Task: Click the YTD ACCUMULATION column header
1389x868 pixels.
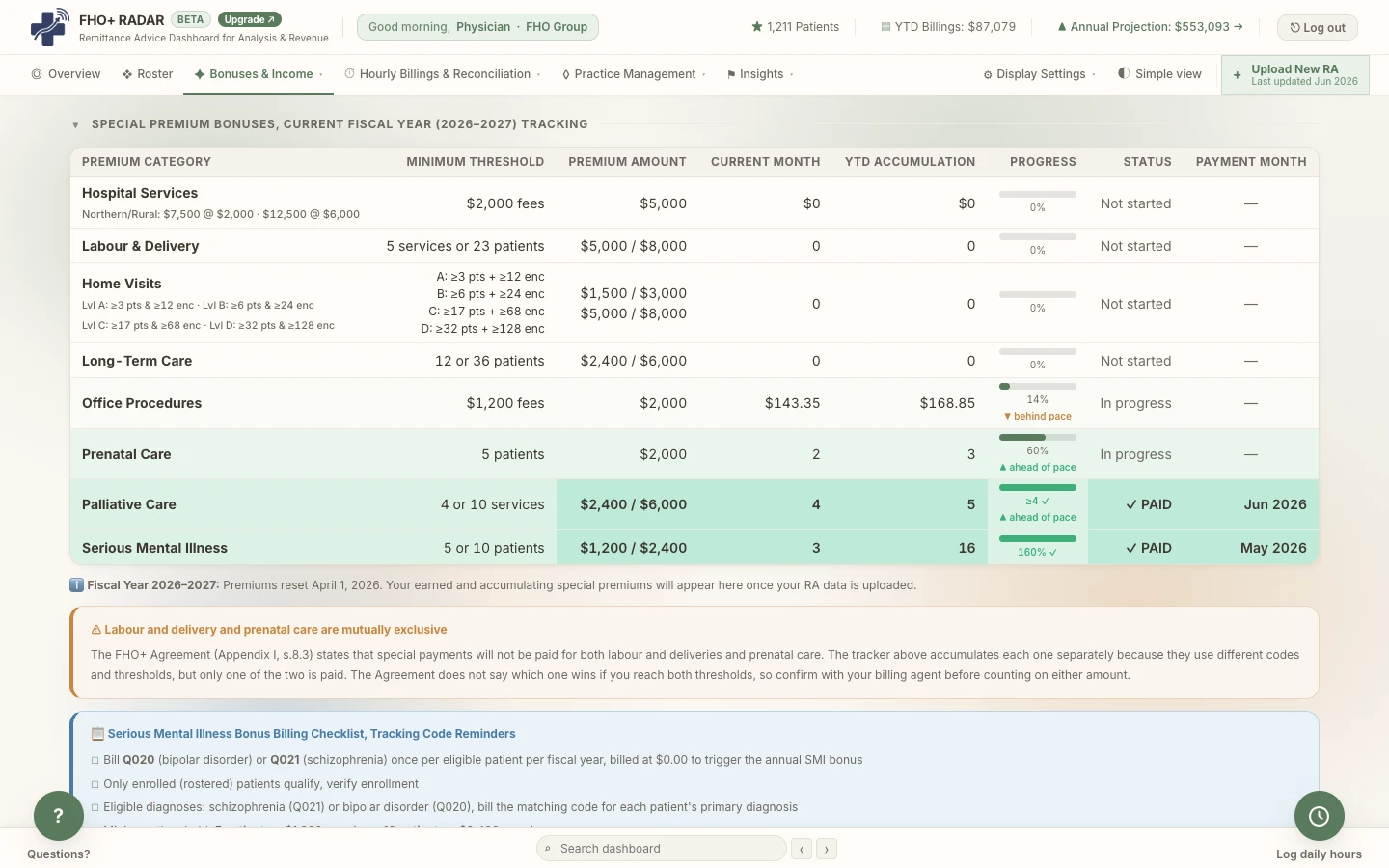Action: [911, 162]
